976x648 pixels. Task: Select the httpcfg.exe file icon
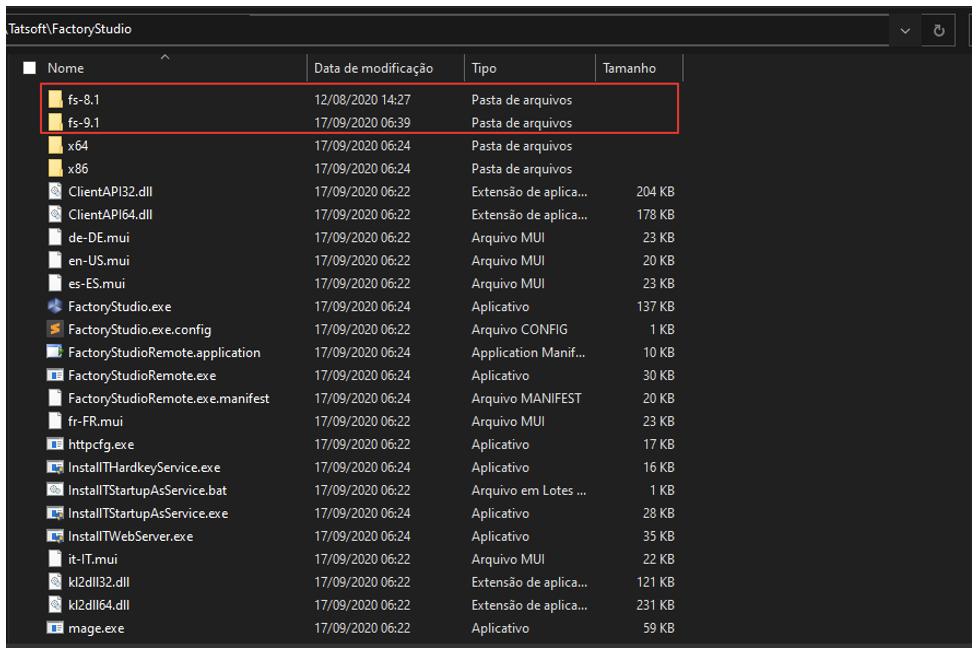point(55,444)
